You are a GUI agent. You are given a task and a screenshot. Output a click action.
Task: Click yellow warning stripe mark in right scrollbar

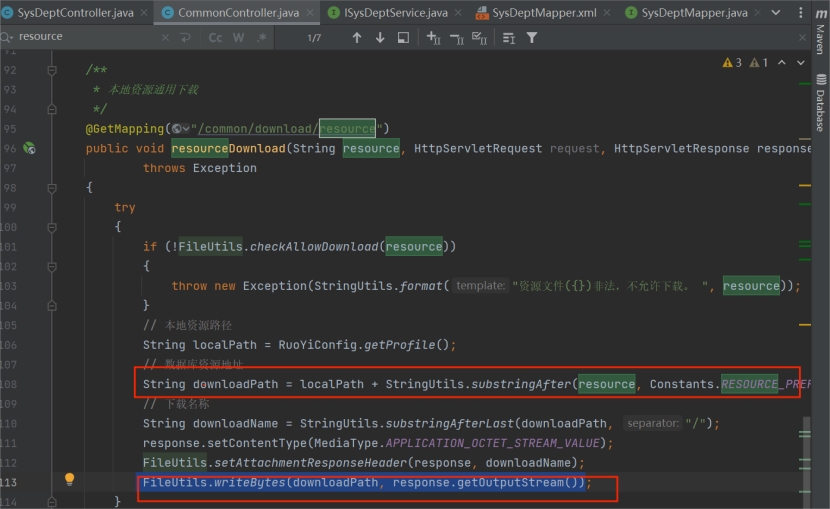click(x=806, y=185)
